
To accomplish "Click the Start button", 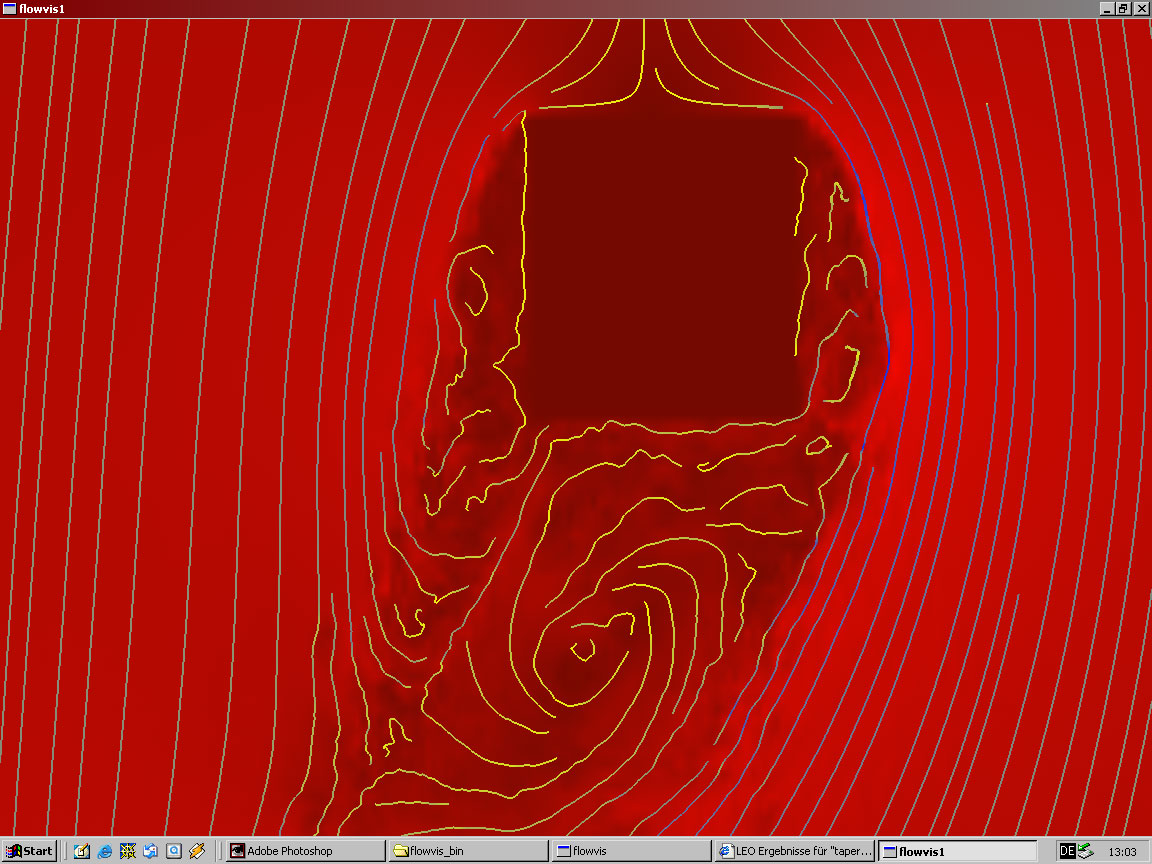I will click(x=30, y=851).
